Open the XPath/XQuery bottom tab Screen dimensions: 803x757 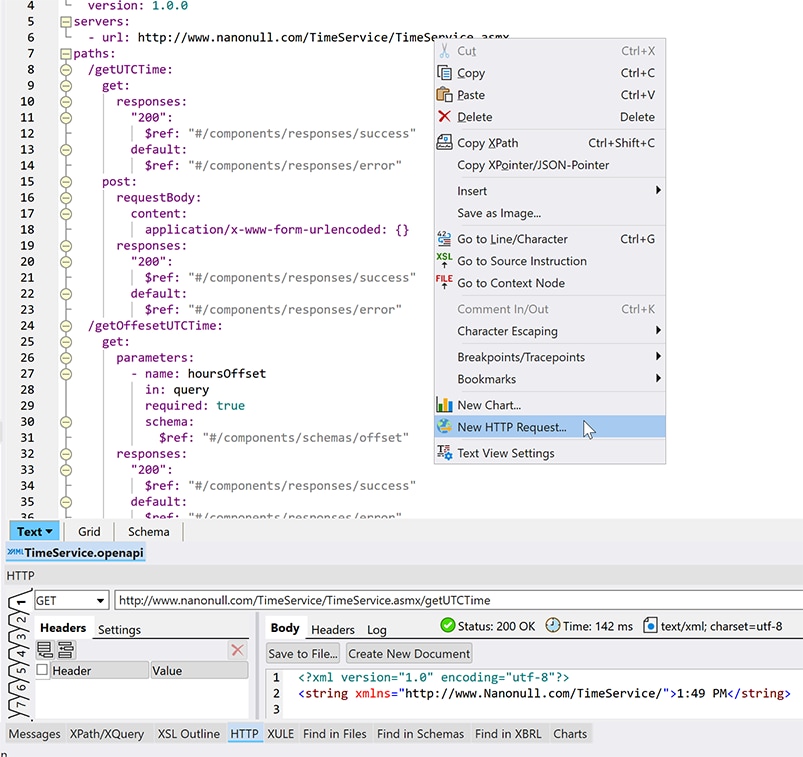(107, 733)
